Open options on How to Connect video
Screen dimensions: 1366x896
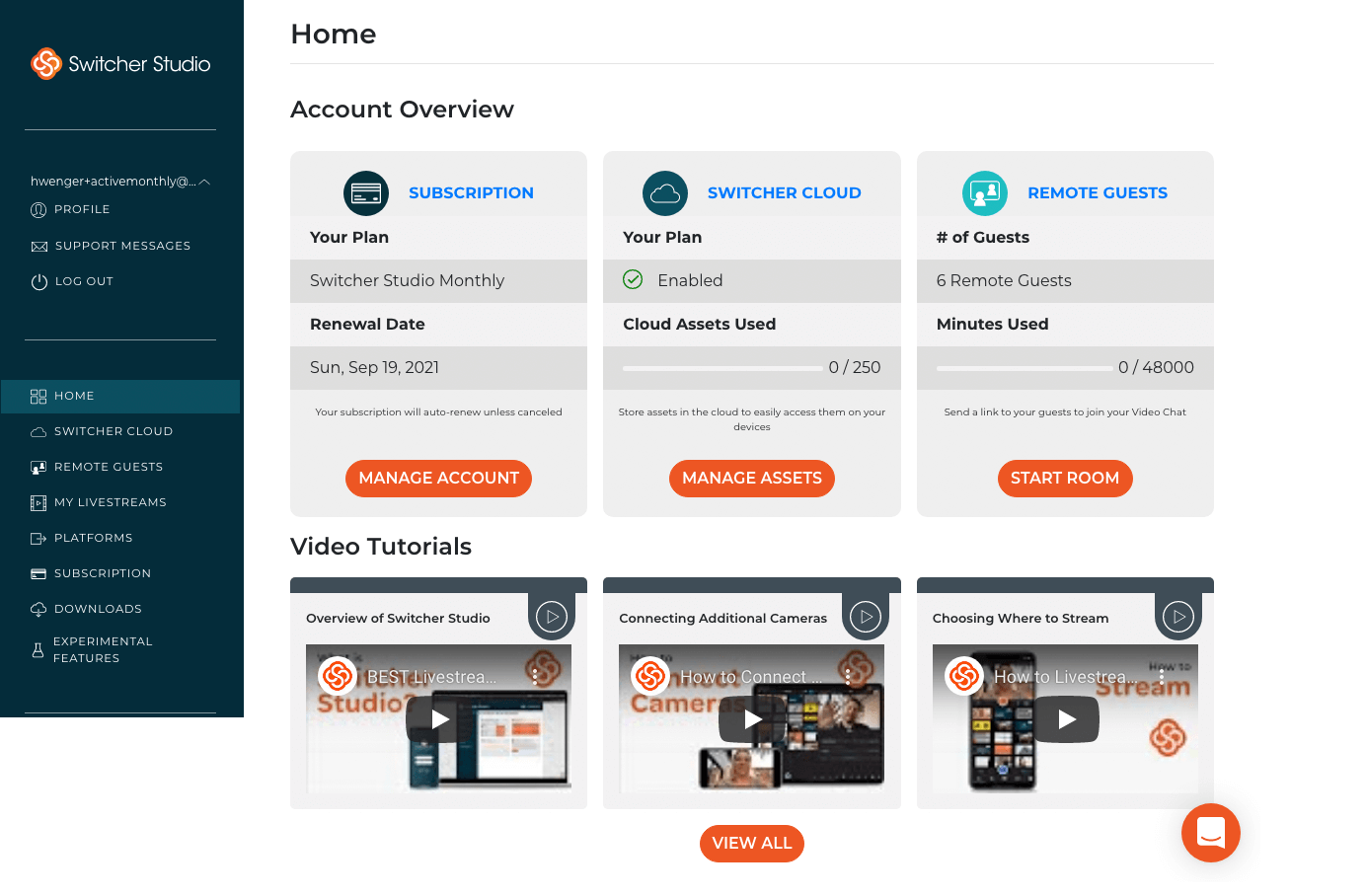(x=848, y=677)
